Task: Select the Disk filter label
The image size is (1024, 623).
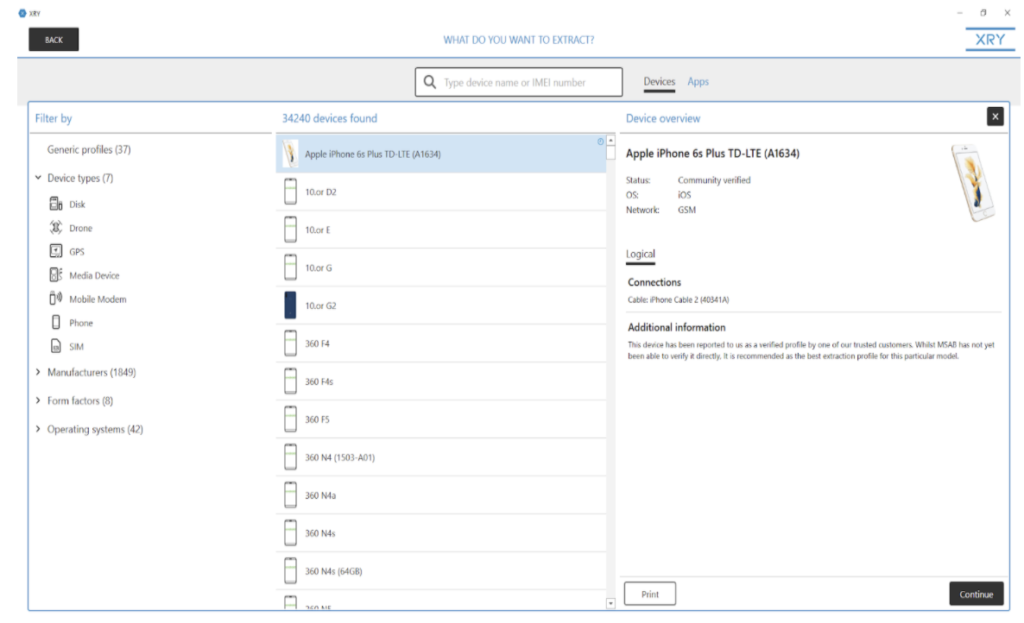Action: (77, 204)
